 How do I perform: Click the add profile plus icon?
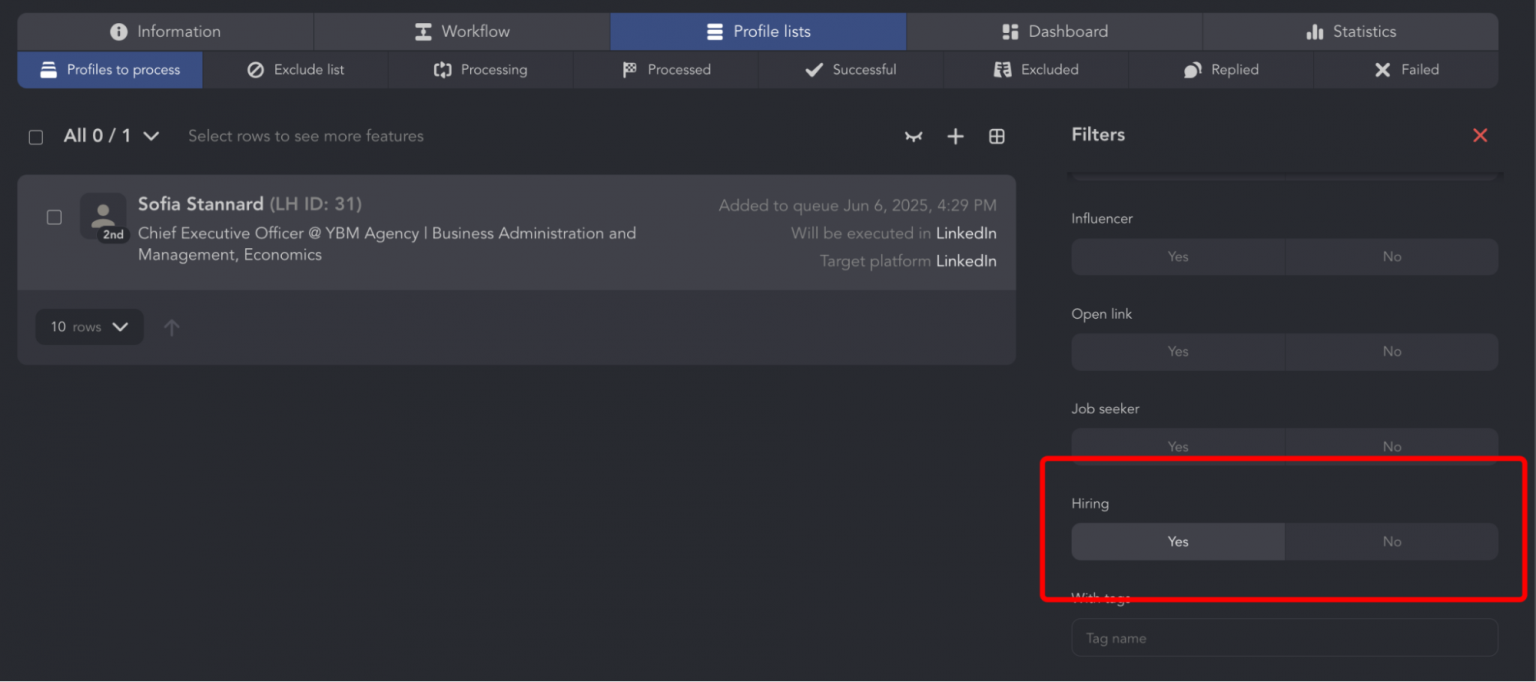[x=955, y=137]
